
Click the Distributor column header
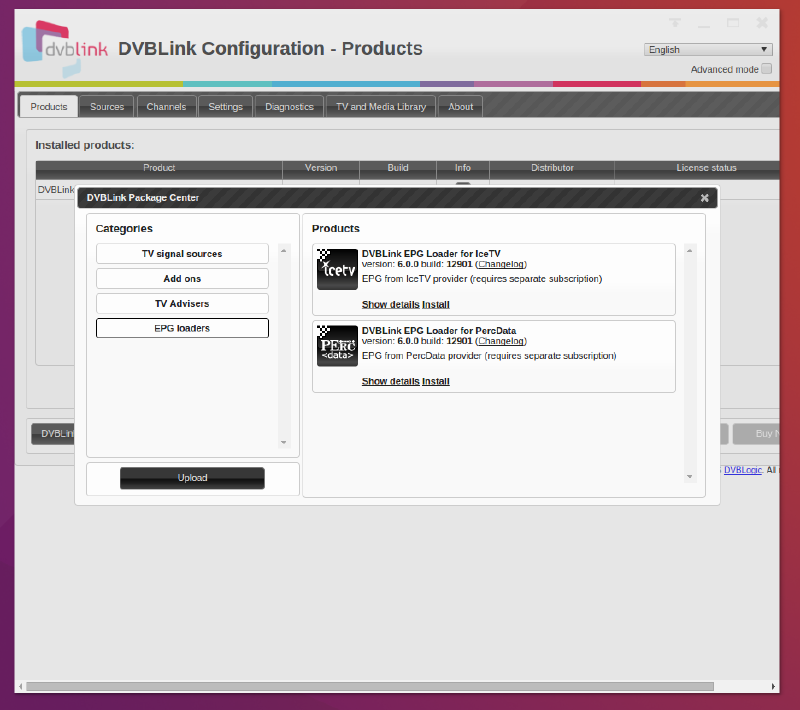point(552,167)
